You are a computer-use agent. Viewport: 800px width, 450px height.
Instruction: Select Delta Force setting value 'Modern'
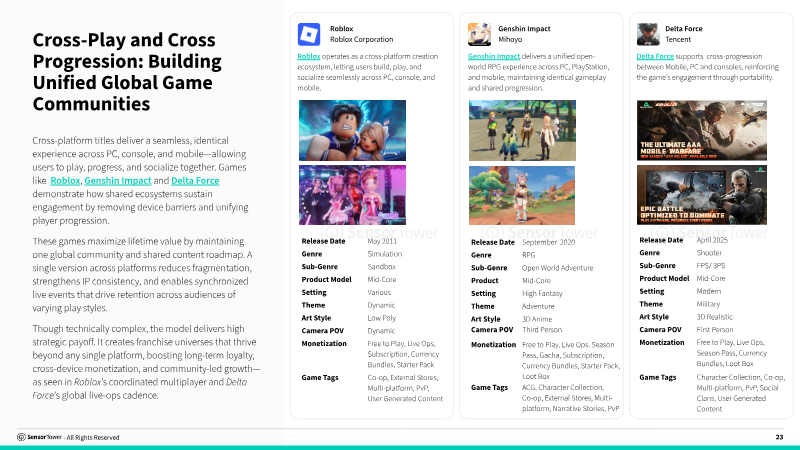[709, 291]
